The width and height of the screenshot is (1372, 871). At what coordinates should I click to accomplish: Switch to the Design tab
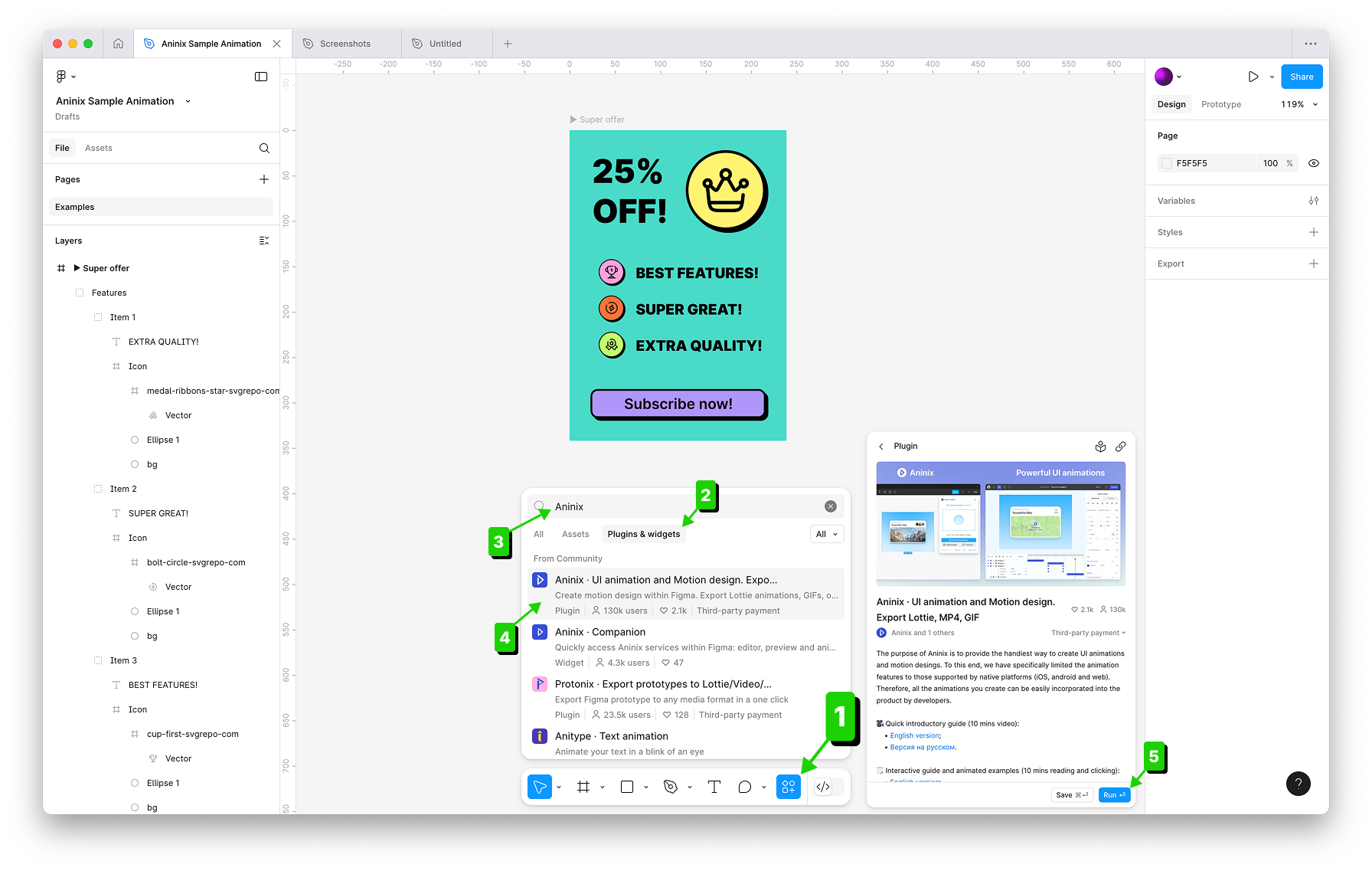click(x=1171, y=104)
